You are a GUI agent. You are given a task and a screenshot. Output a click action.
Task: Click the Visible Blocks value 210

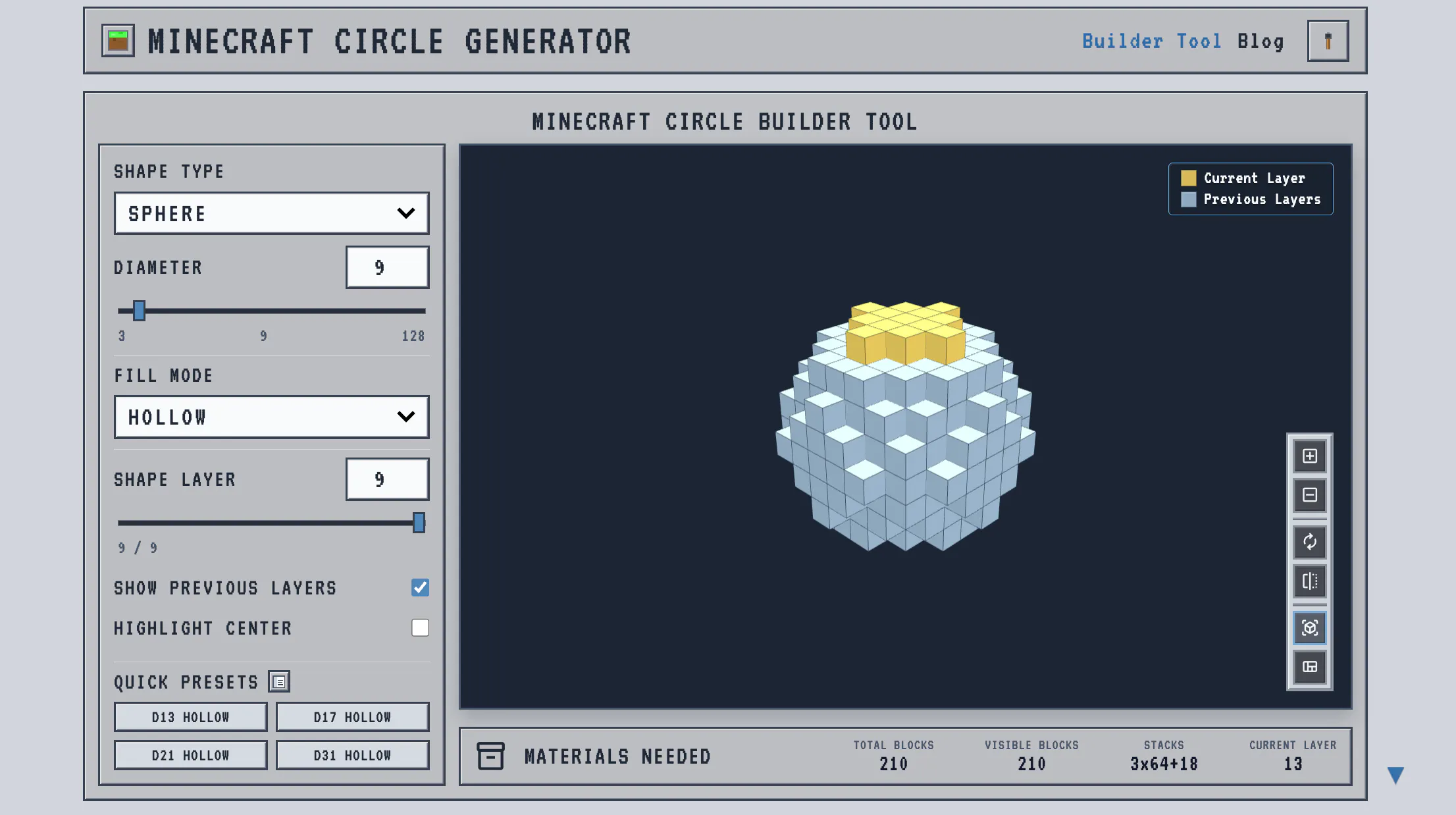tap(1031, 764)
